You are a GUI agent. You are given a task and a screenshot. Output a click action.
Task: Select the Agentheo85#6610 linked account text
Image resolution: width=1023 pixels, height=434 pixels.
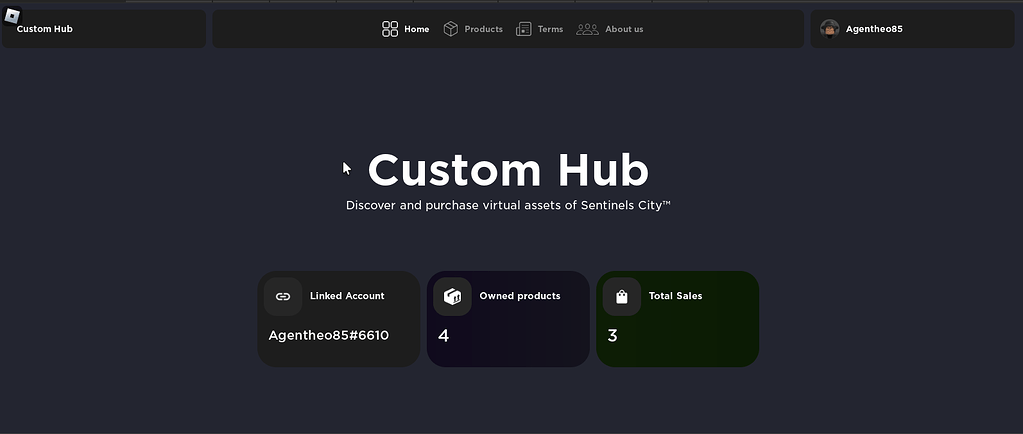(329, 336)
